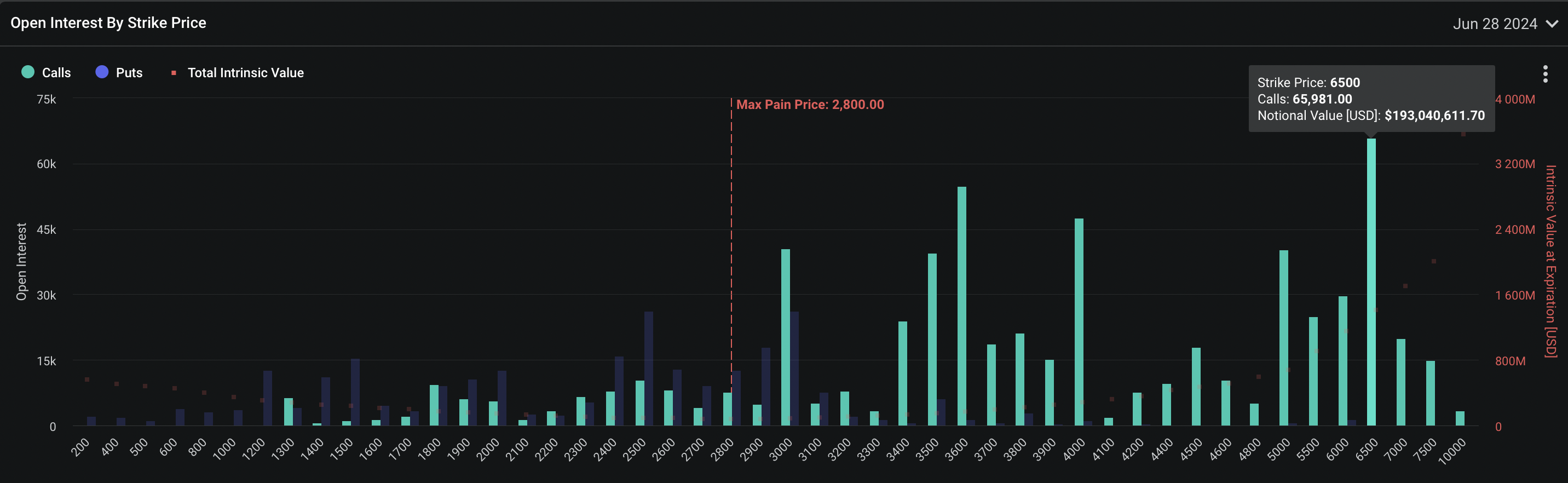Click the red Total Intrinsic Value marker
The height and width of the screenshot is (483, 1568).
174,73
